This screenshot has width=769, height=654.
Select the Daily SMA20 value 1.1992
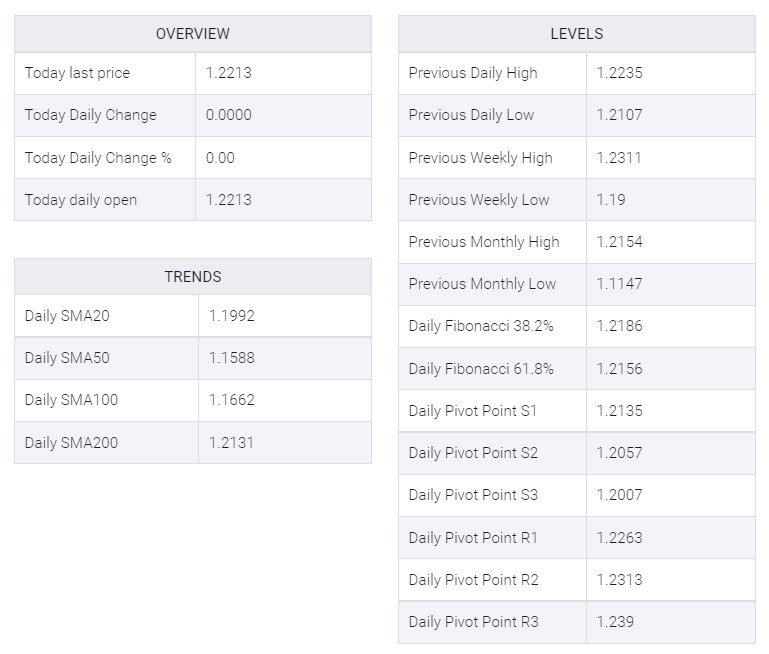231,316
